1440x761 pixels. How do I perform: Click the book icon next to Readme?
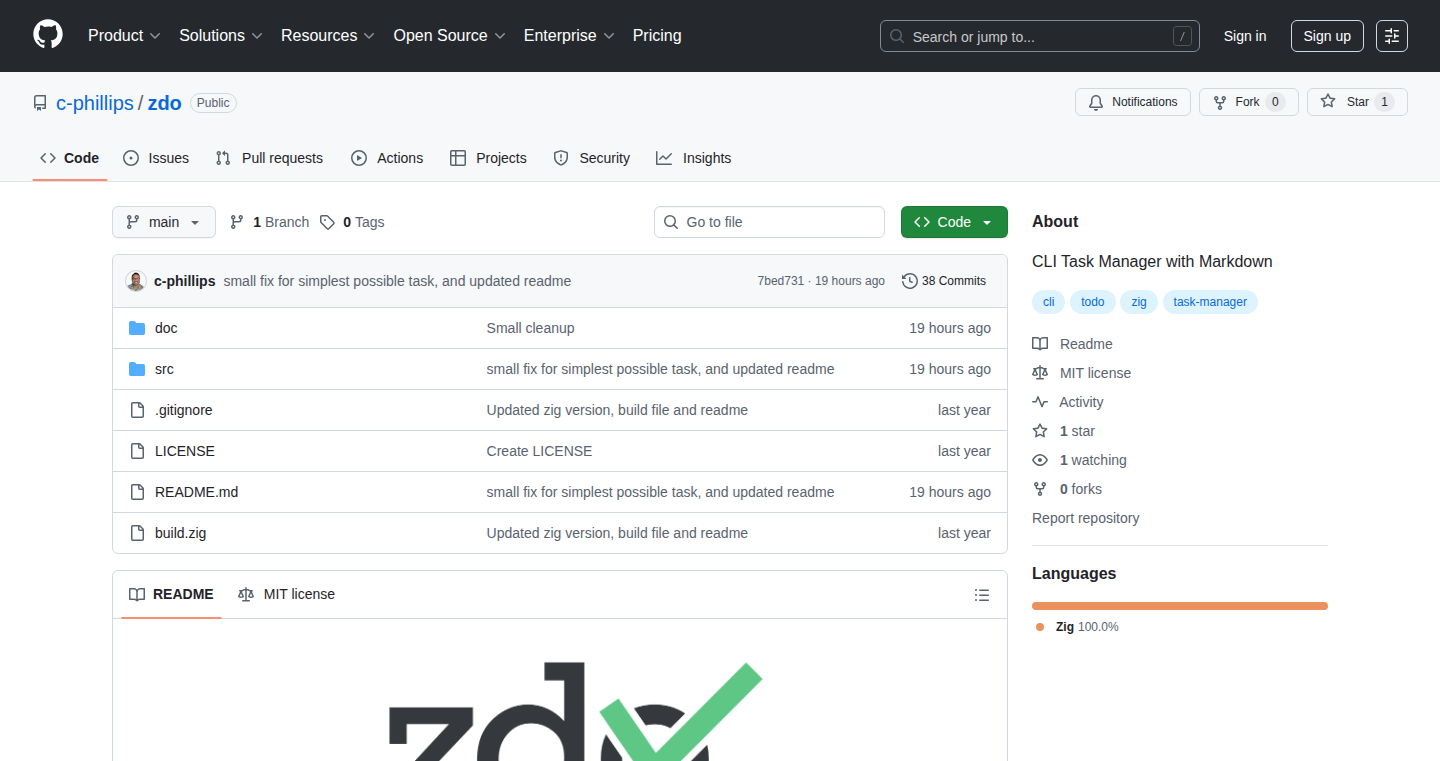pos(1040,344)
